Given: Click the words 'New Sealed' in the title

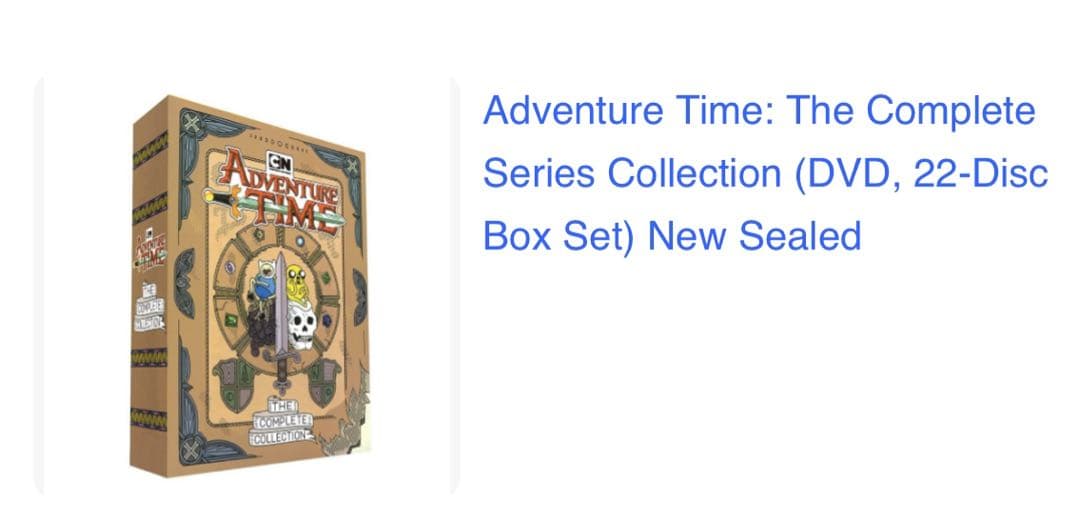Looking at the screenshot, I should [x=755, y=236].
